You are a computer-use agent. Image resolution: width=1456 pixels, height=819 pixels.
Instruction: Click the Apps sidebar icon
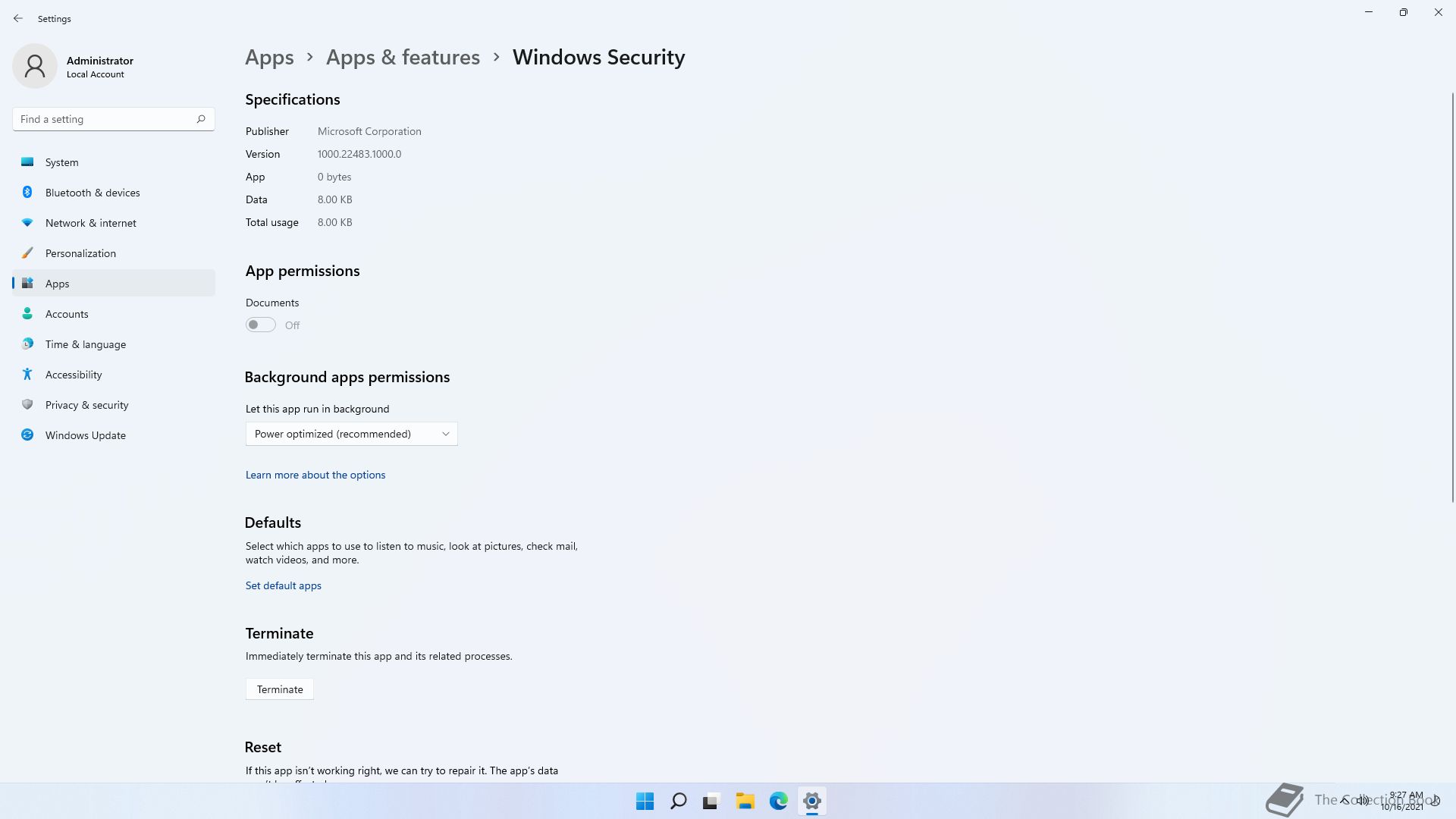pyautogui.click(x=27, y=283)
